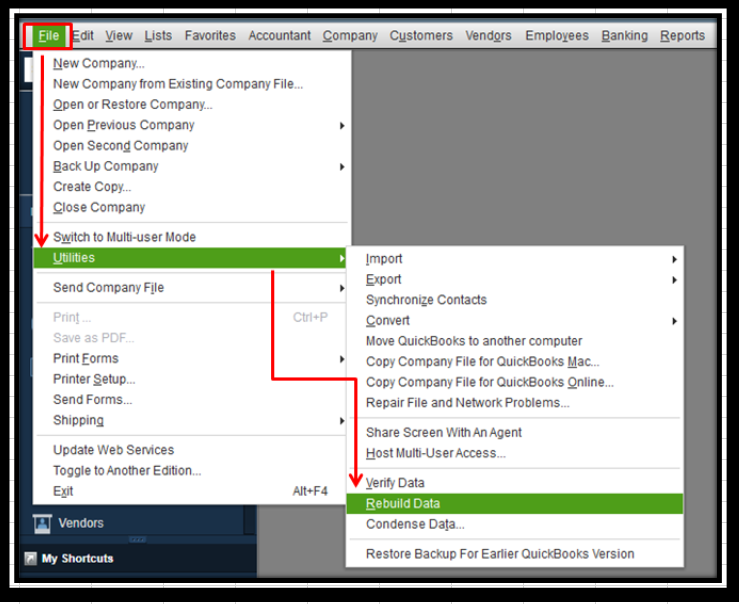The width and height of the screenshot is (739, 604).
Task: Choose Move QuickBooks to another computer
Action: [x=515, y=341]
